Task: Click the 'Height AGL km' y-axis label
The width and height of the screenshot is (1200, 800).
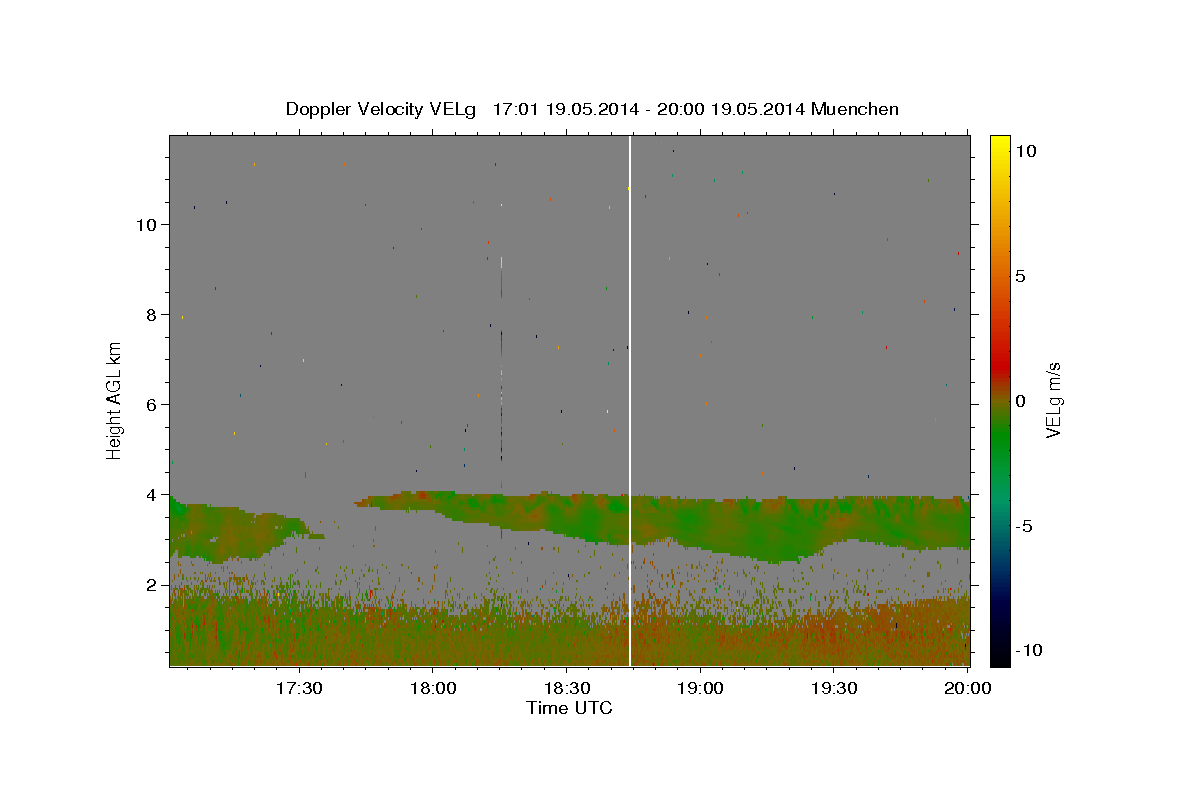Action: 115,400
